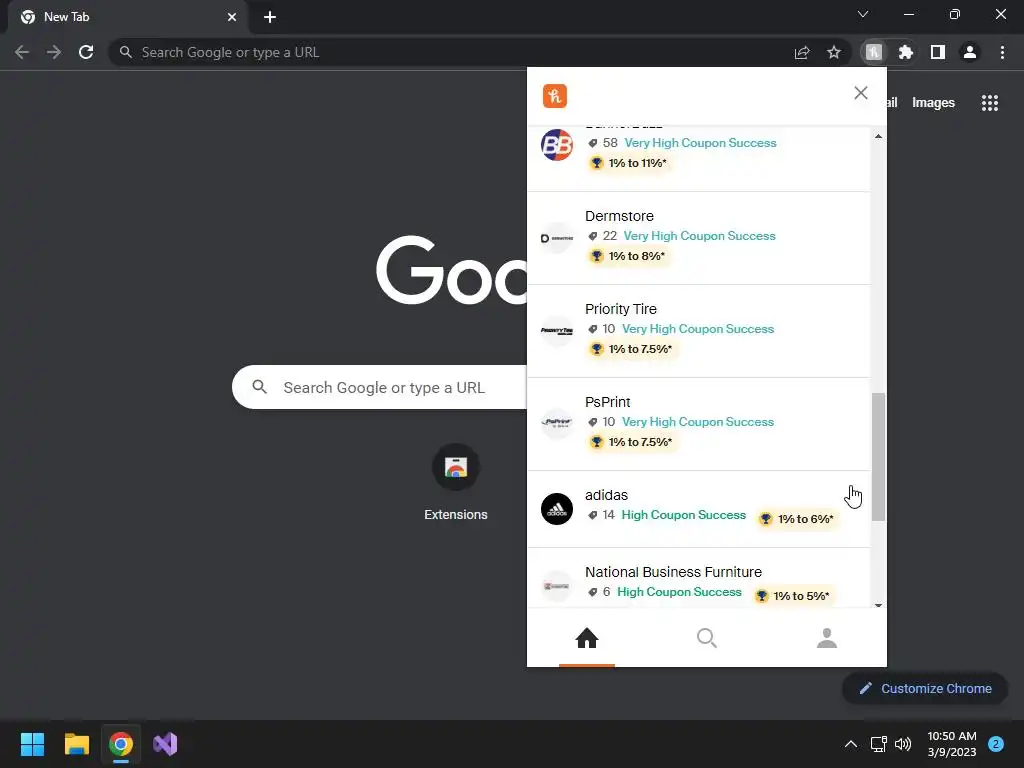Click the PsPrint logo
Viewport: 1024px width, 768px height.
pos(557,424)
